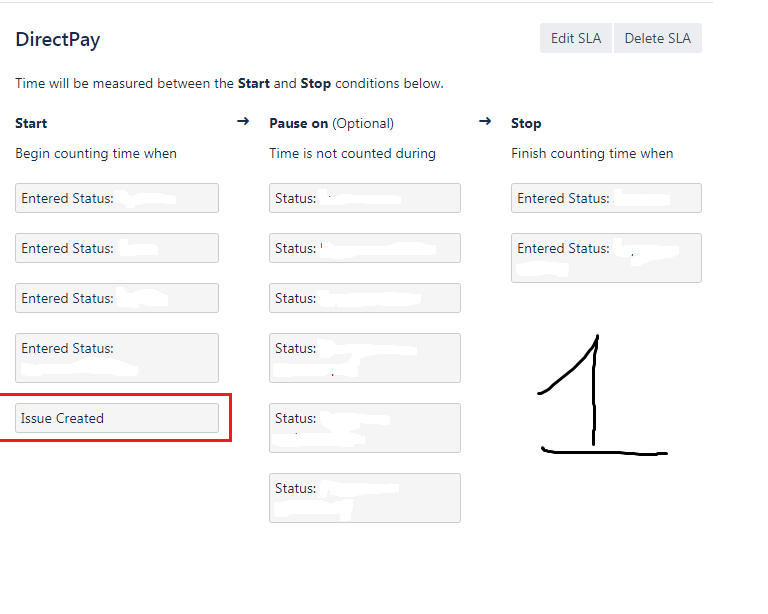Select the Issue Created start condition

[117, 418]
